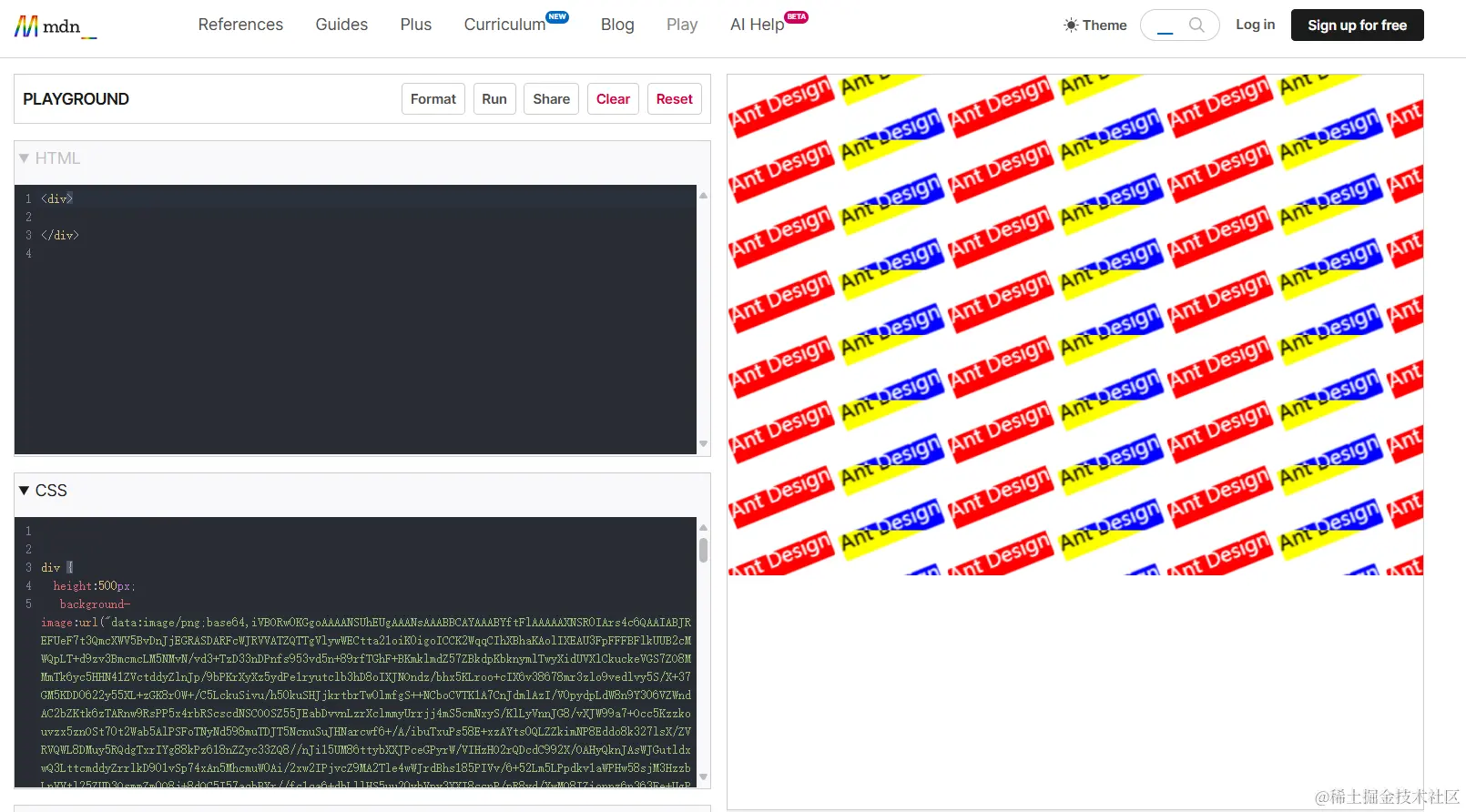Click the HTML editor scroll up arrow

tap(703, 196)
